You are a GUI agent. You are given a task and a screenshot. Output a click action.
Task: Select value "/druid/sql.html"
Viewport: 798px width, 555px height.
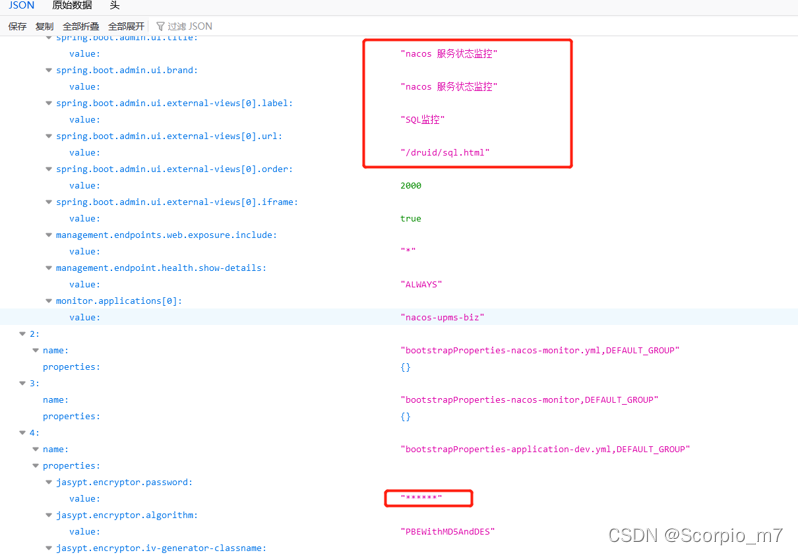click(x=445, y=153)
